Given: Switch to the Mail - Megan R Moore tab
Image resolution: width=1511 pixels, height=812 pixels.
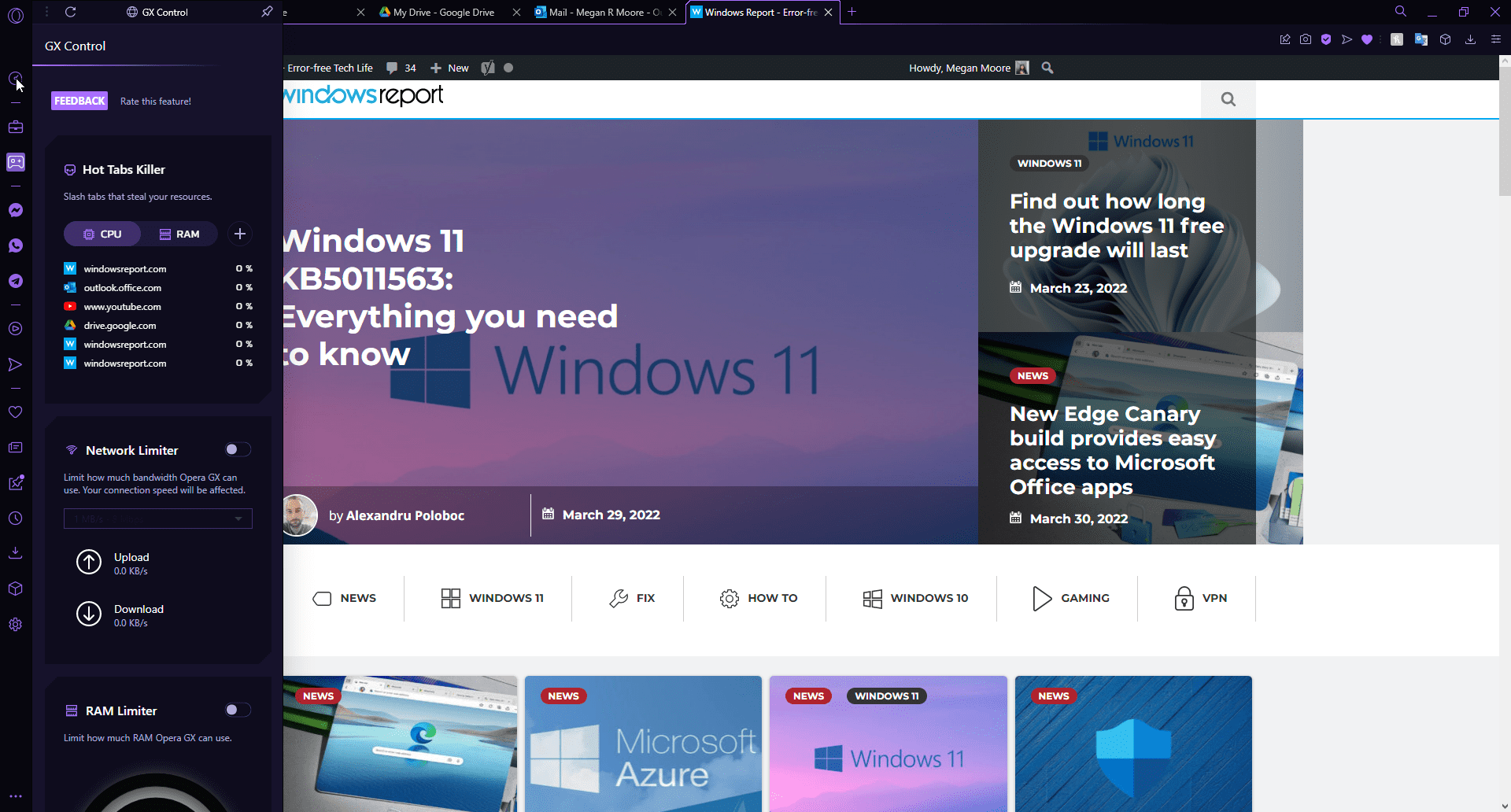Looking at the screenshot, I should [x=598, y=12].
